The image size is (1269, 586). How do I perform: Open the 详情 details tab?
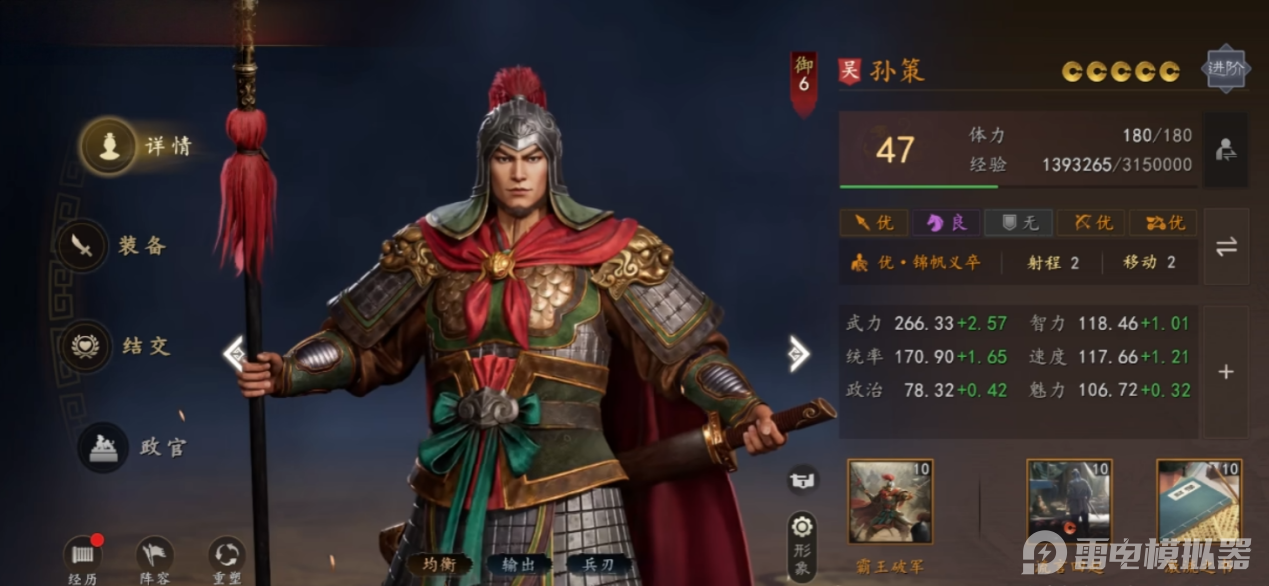[109, 146]
